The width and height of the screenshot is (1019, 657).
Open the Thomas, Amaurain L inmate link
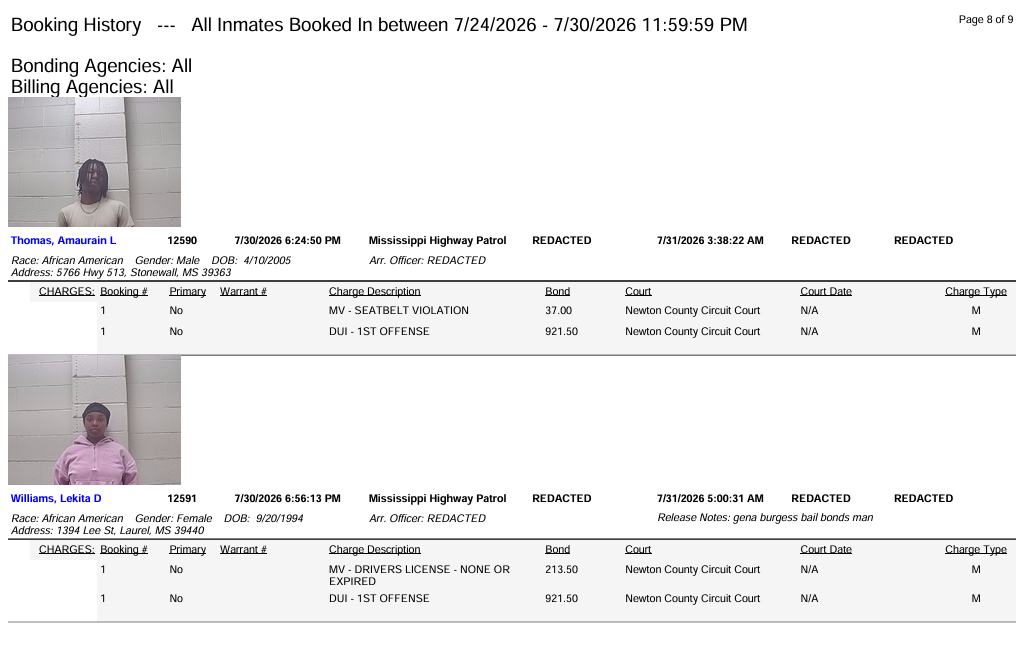coord(63,240)
